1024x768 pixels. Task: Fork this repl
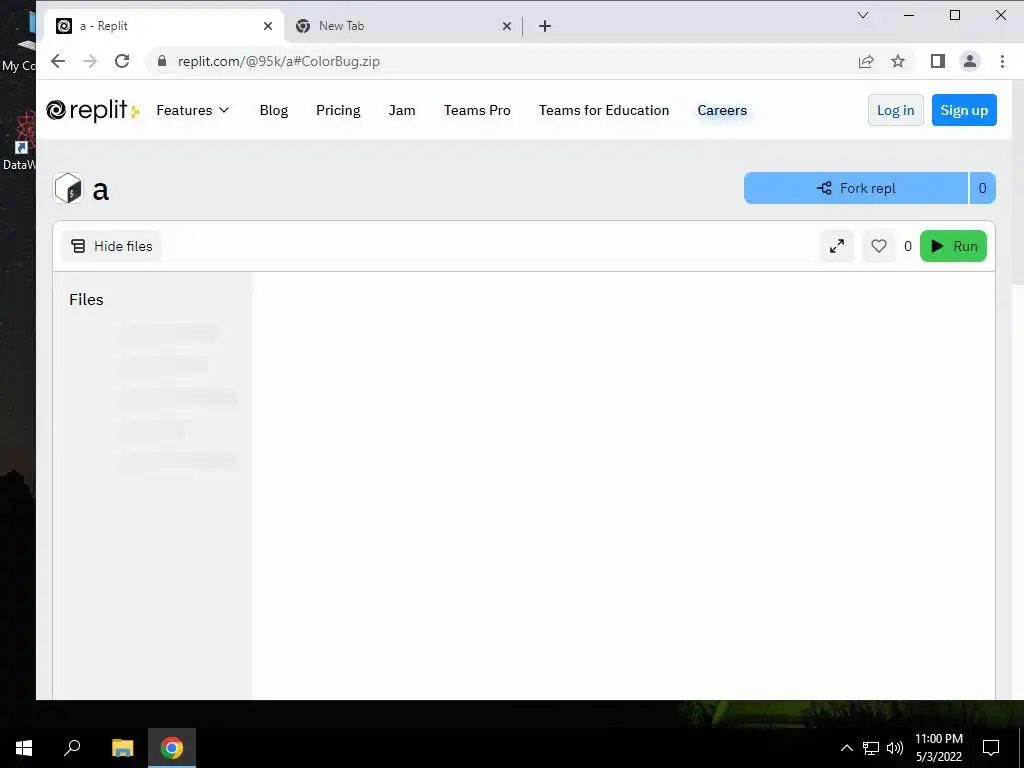click(x=856, y=188)
